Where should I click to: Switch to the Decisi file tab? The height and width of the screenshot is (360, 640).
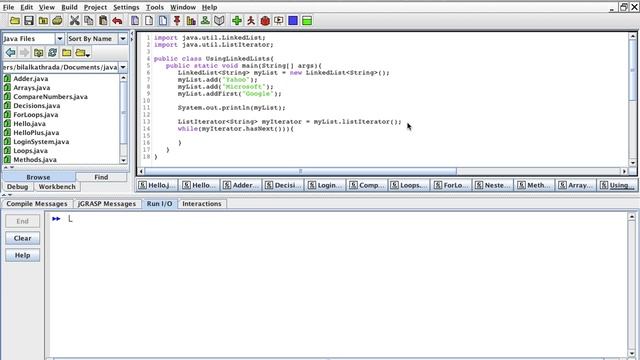[284, 185]
